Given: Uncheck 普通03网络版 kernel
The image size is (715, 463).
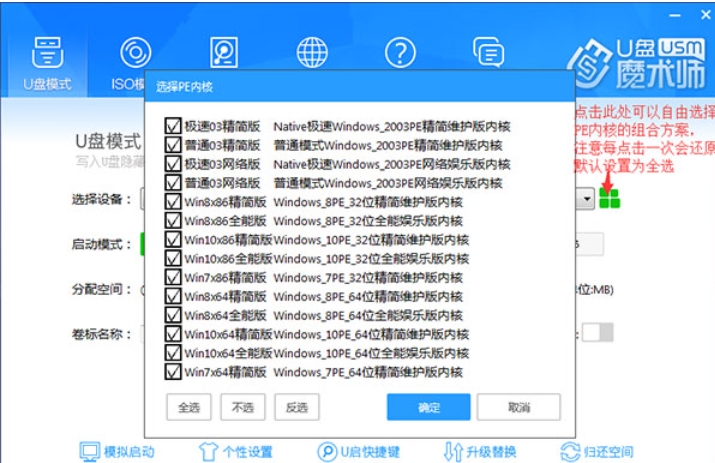Looking at the screenshot, I should [x=173, y=183].
